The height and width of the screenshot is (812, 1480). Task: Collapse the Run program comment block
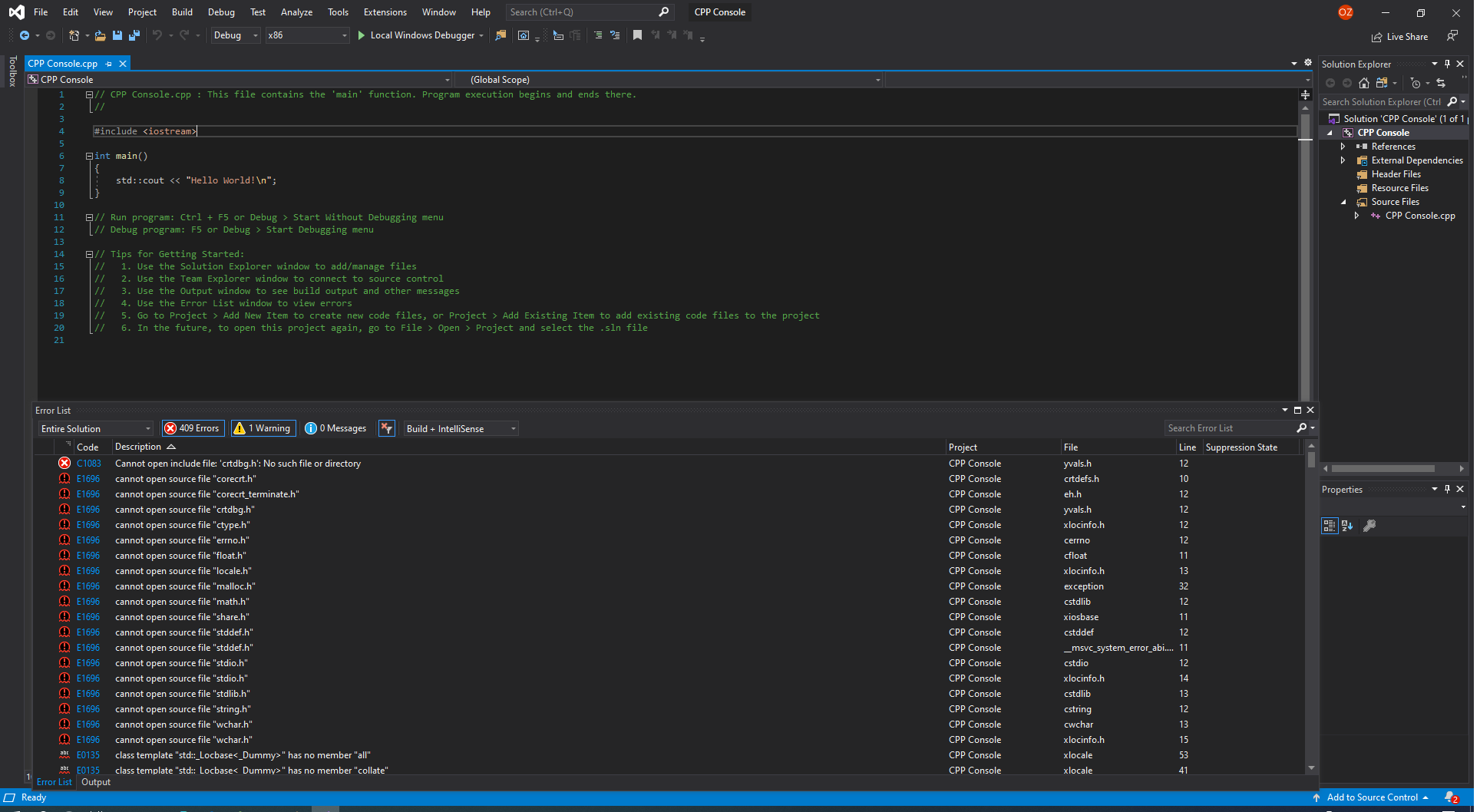tap(89, 217)
